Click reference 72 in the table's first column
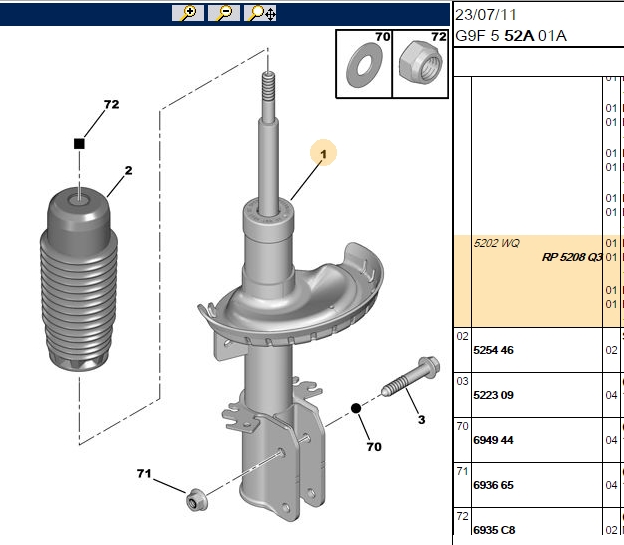624x545 pixels. coord(462,516)
